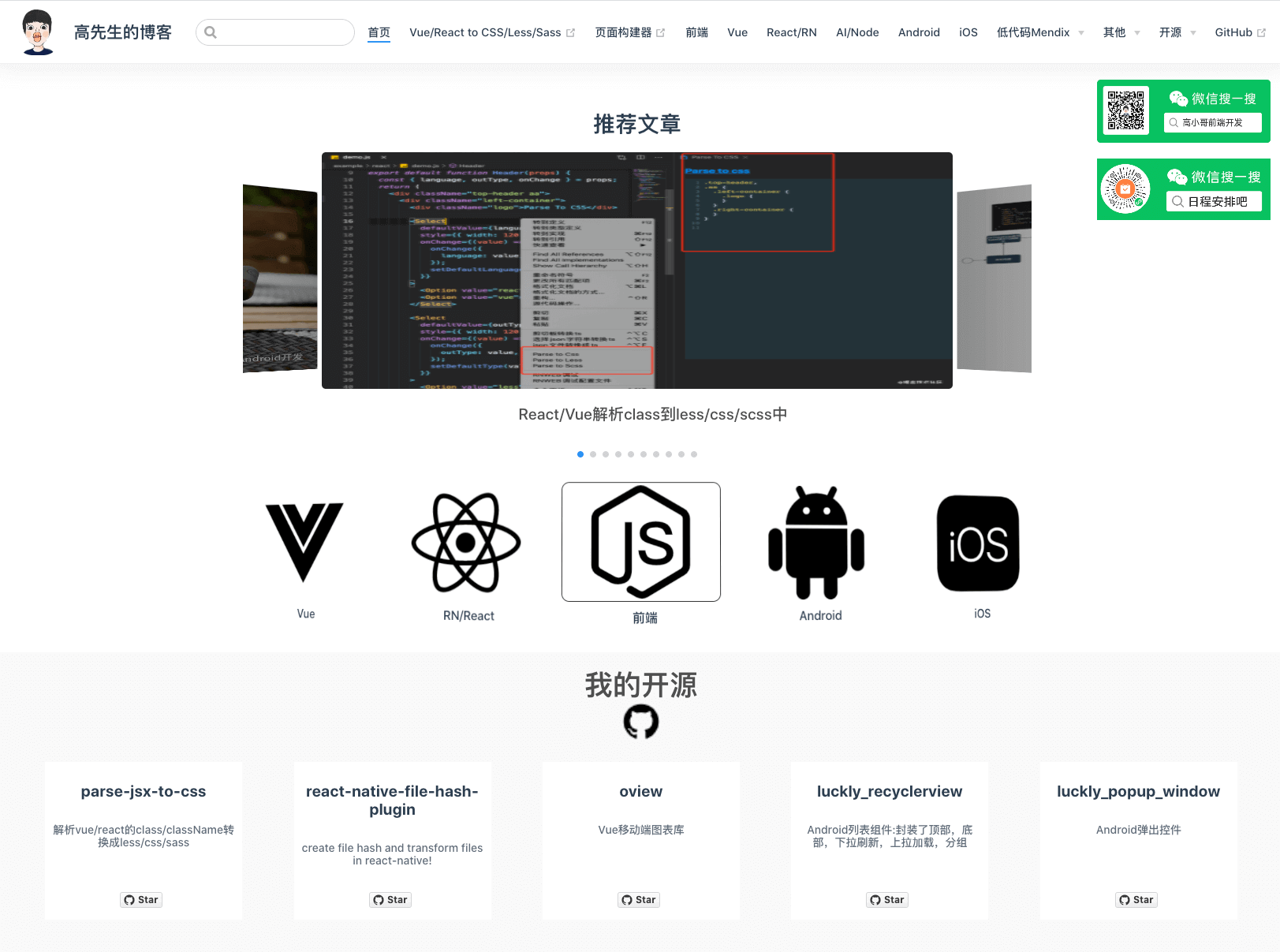Click the GitHub octocat under 我的开源
This screenshot has height=952, width=1280.
coord(641,722)
